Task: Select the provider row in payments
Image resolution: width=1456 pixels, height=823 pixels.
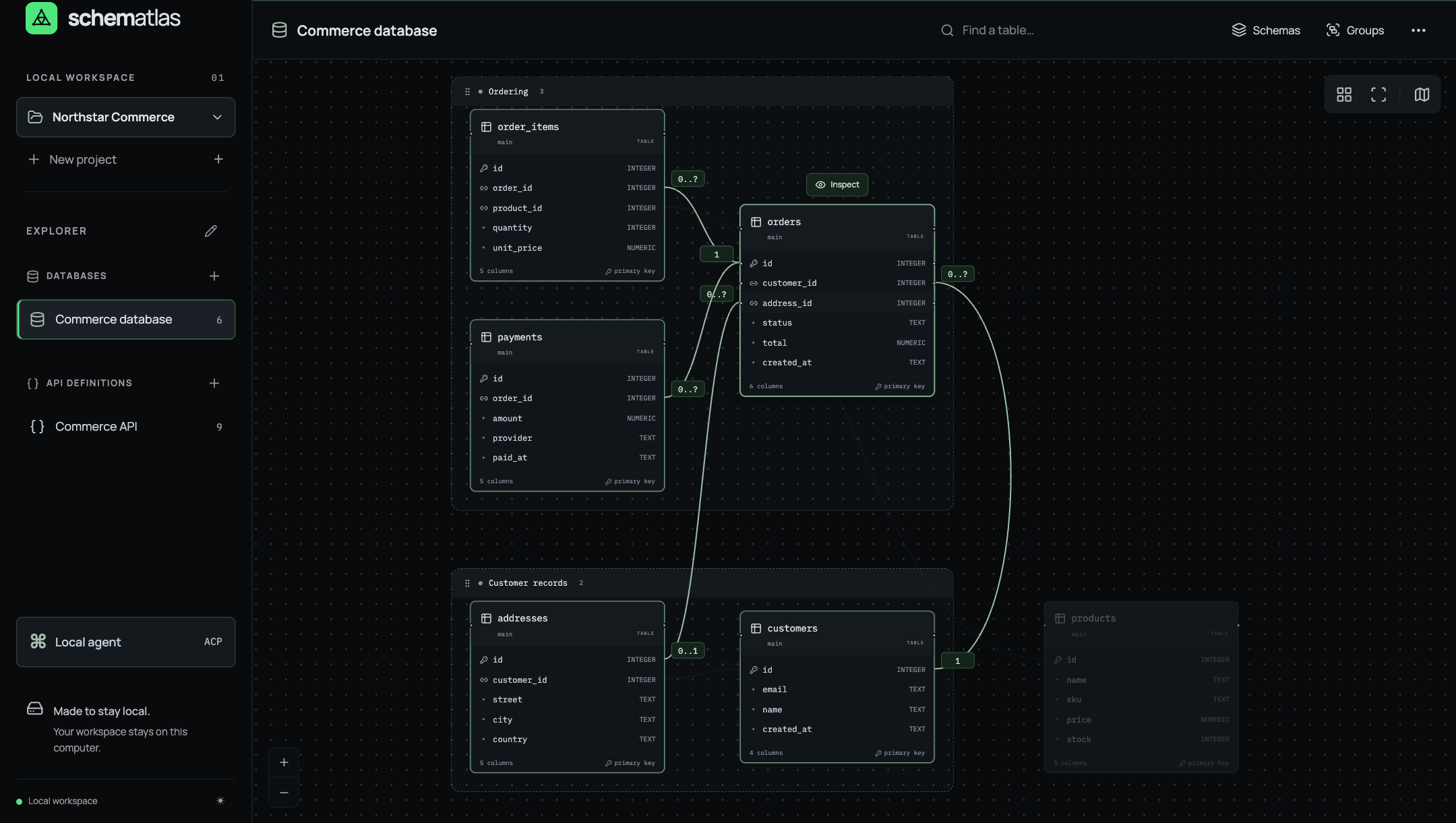Action: tap(568, 438)
